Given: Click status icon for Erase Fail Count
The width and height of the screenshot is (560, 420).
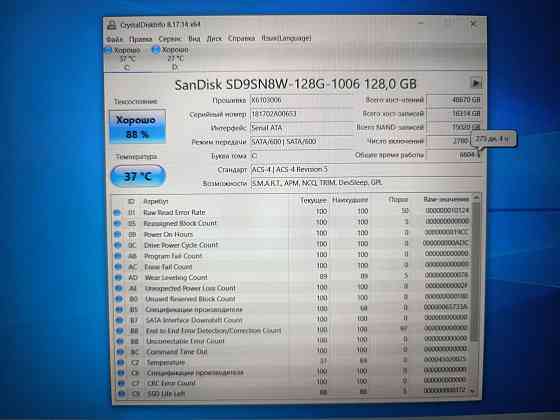Looking at the screenshot, I should [118, 267].
